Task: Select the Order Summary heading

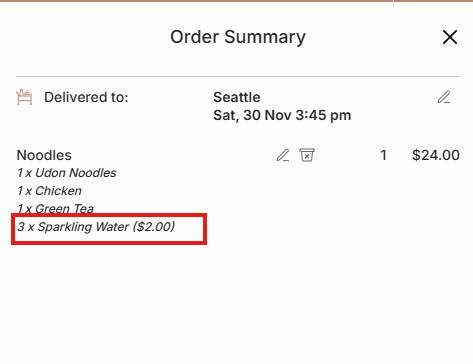Action: (x=238, y=37)
